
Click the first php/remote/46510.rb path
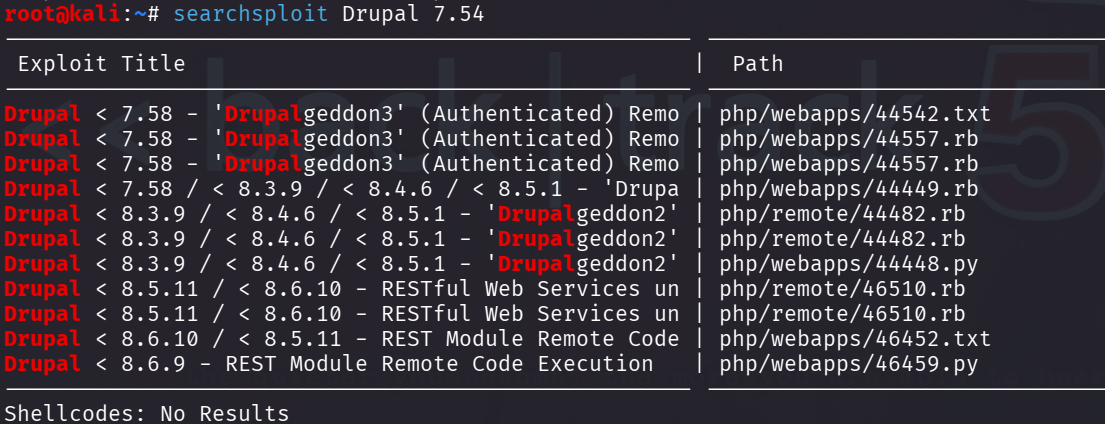(842, 289)
